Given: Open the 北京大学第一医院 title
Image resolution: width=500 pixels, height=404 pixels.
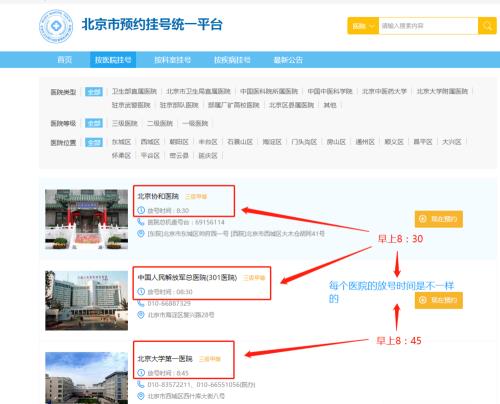Looking at the screenshot, I should 165,359.
